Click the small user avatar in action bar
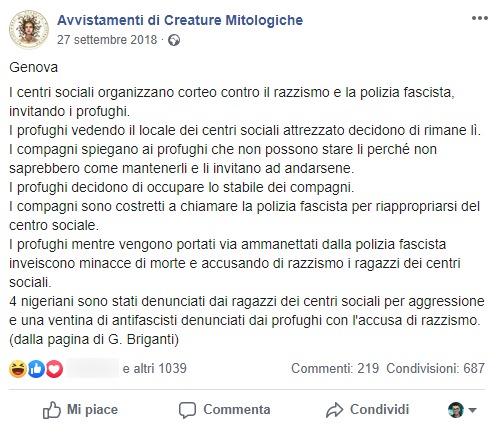The width and height of the screenshot is (495, 428). [x=456, y=410]
